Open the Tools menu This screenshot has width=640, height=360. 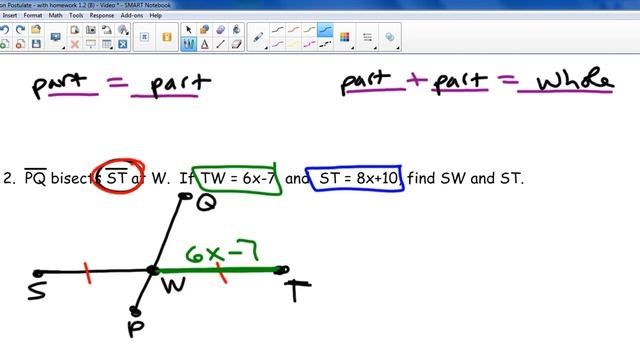click(x=76, y=16)
